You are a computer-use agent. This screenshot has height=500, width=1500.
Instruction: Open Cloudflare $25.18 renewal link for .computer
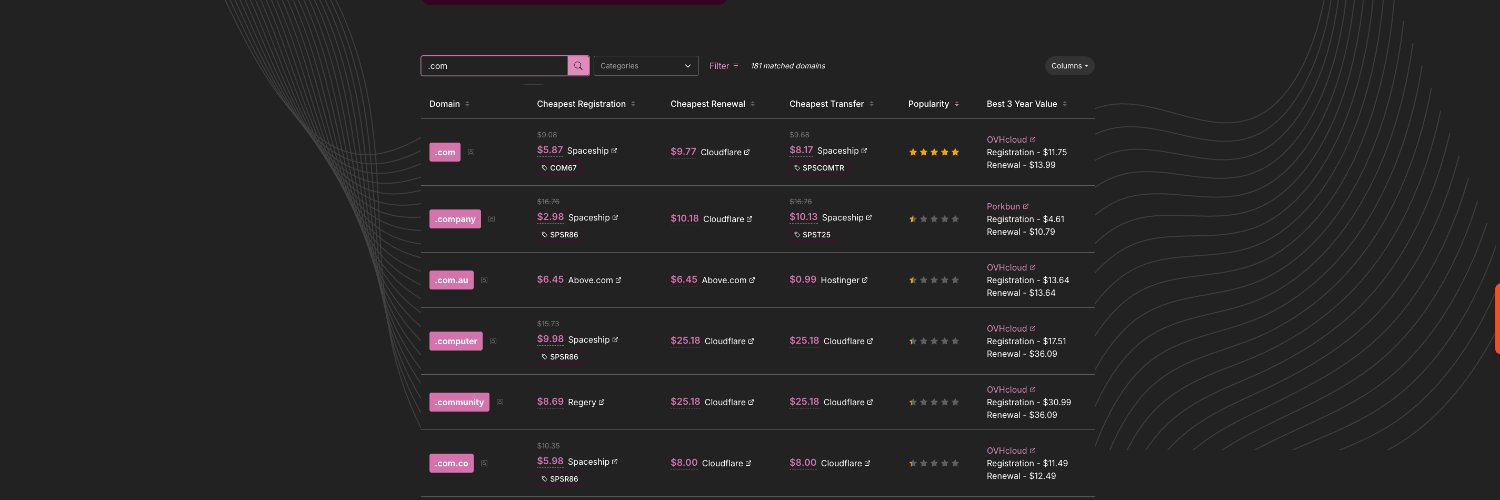(730, 341)
